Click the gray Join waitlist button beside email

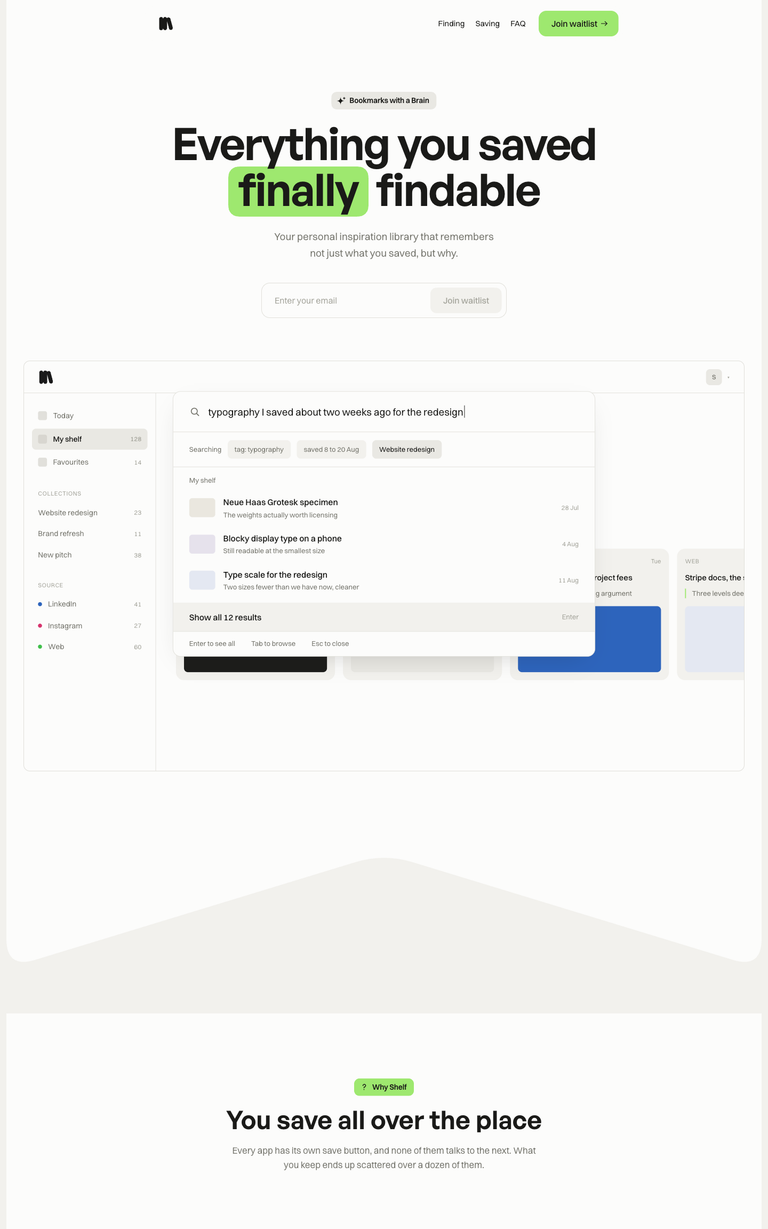[466, 300]
